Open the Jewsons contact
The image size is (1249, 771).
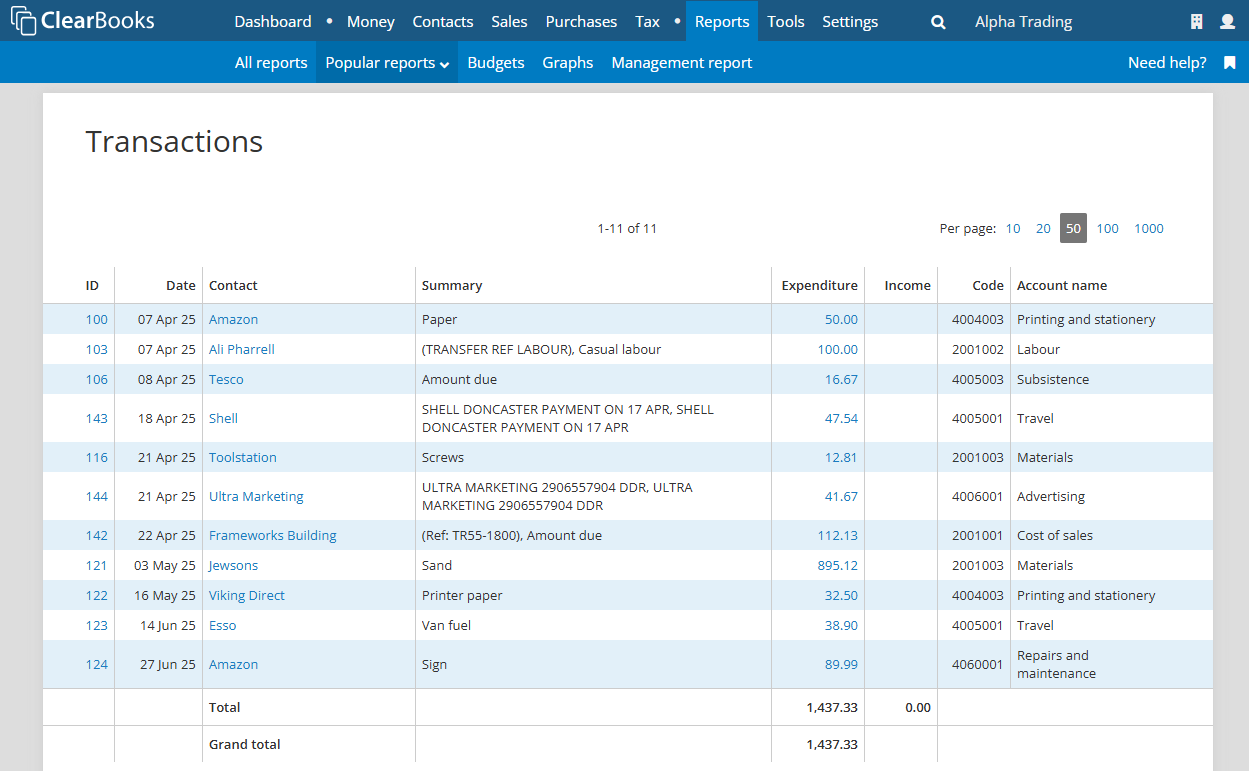[233, 566]
